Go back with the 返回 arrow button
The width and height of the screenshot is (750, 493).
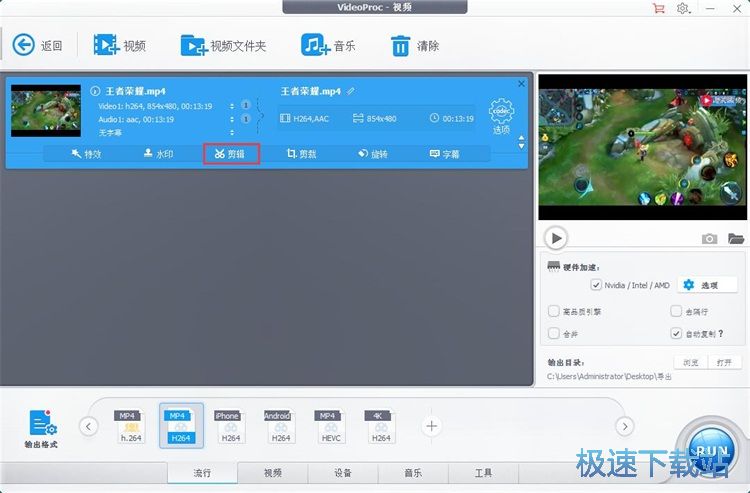click(37, 45)
